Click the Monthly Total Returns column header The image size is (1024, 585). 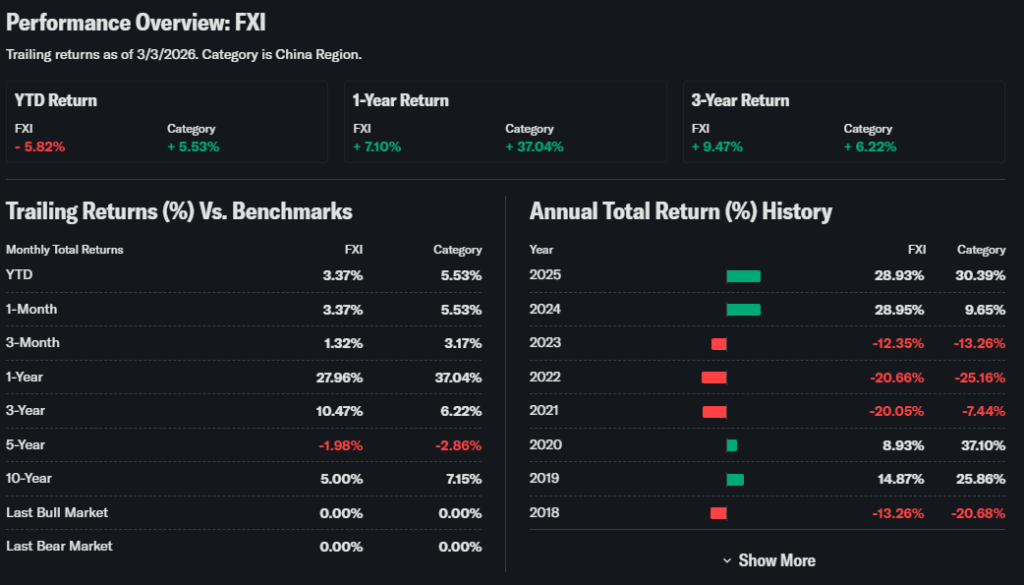tap(65, 250)
